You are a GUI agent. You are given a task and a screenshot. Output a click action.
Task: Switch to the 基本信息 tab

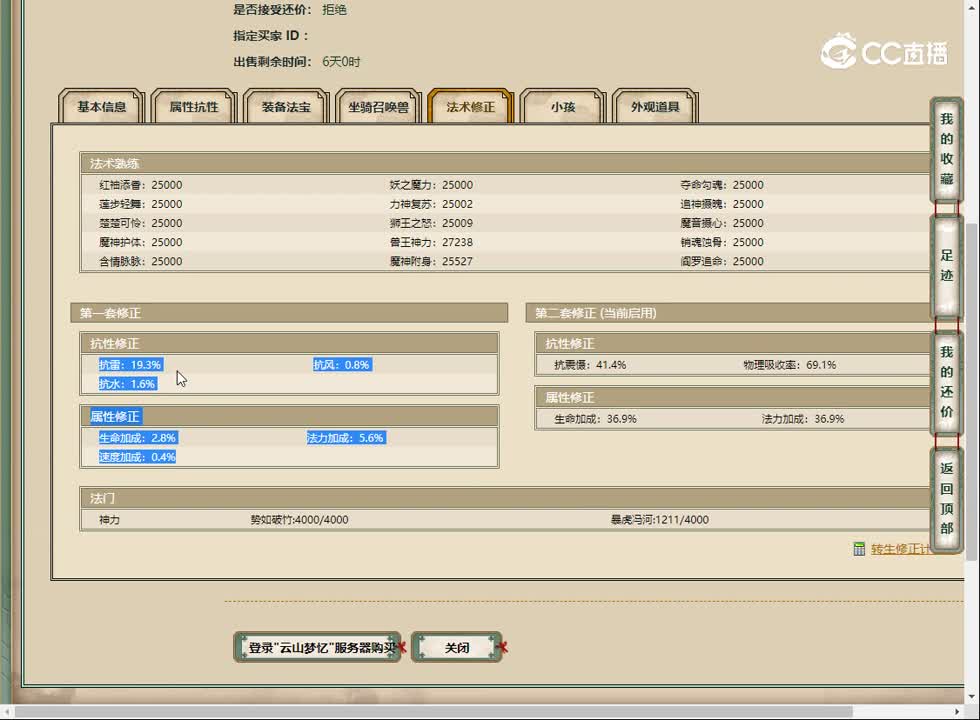pos(100,108)
